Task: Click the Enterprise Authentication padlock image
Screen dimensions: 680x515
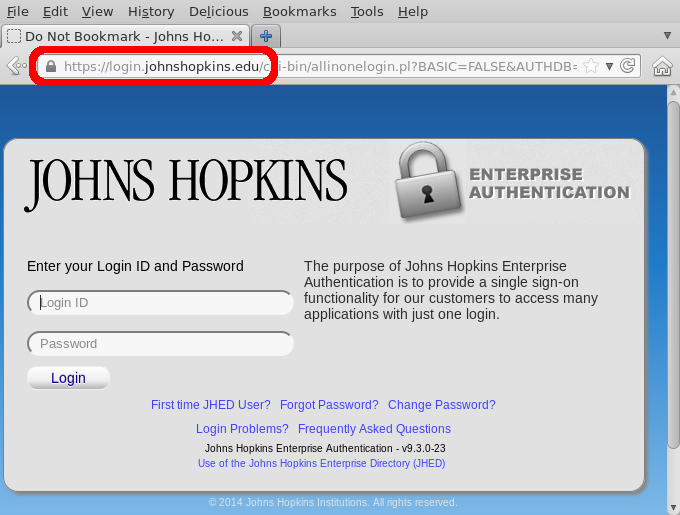Action: click(428, 181)
